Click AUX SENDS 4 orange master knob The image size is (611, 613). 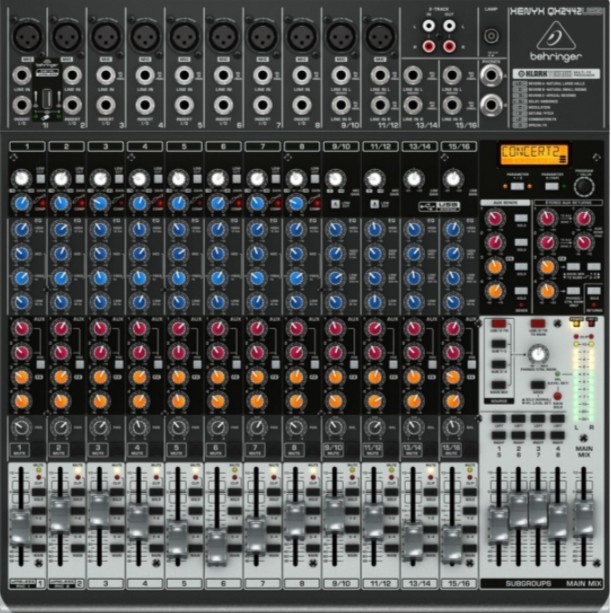495,290
